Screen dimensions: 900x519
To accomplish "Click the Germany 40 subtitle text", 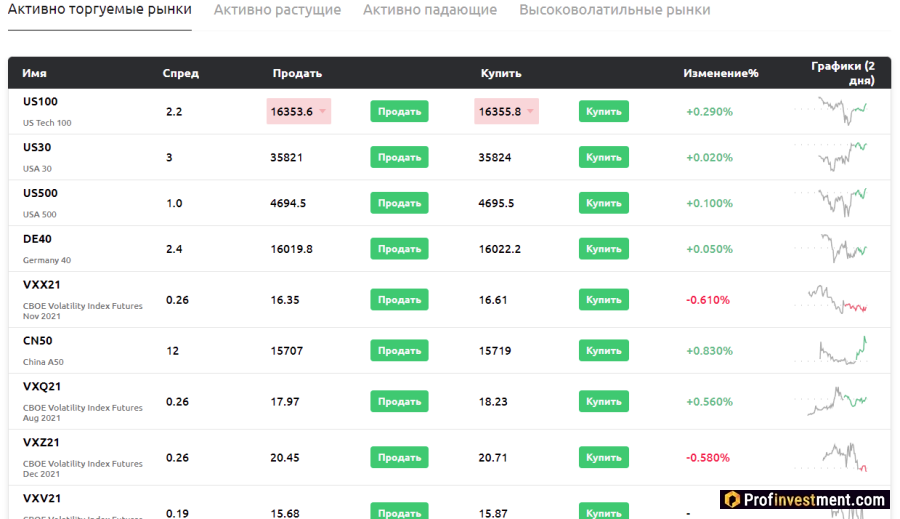I will point(47,260).
